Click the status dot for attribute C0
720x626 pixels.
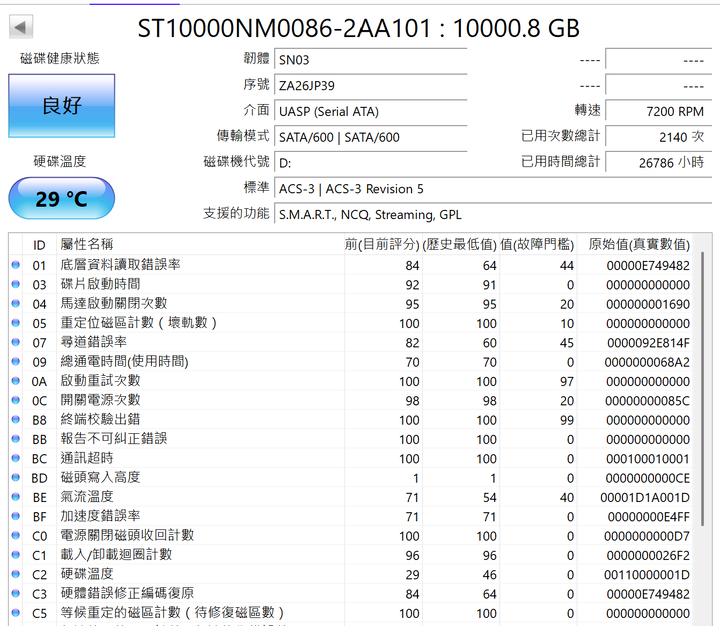(16, 536)
